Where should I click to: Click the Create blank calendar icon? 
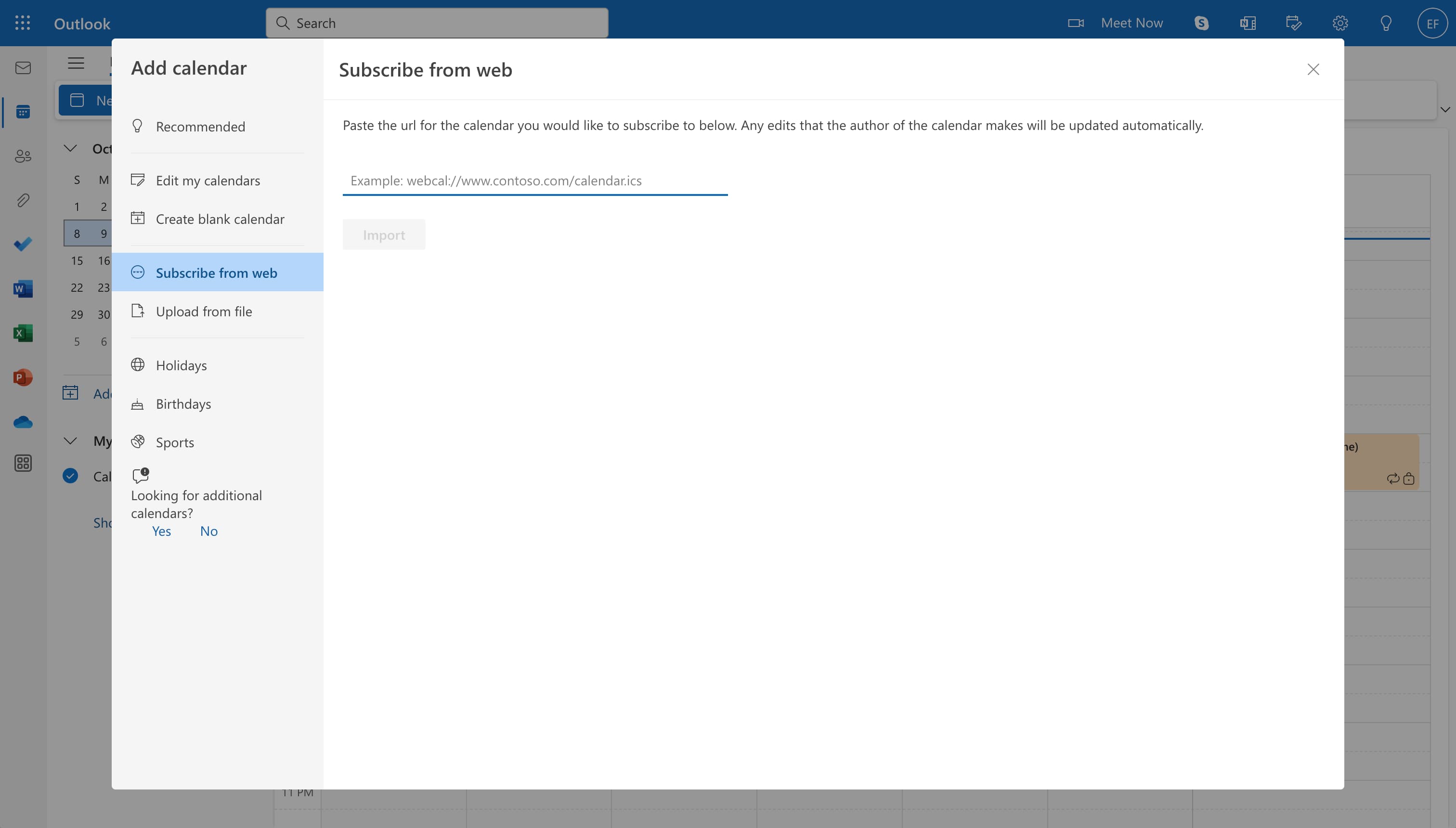[138, 218]
